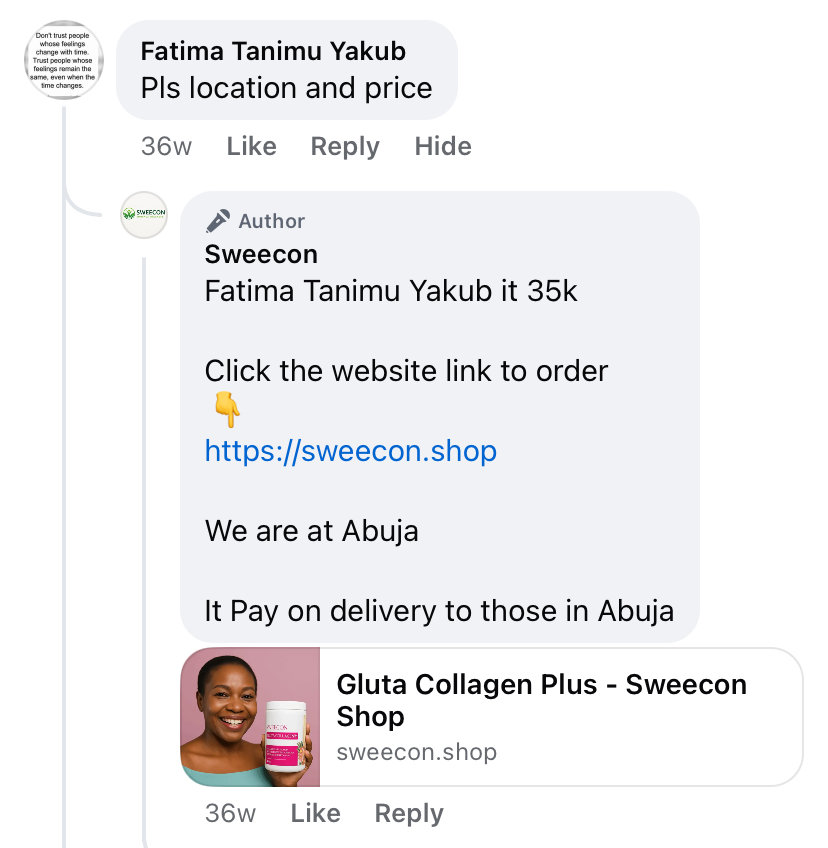This screenshot has height=848, width=828.
Task: Reply to Sweecon's author comment
Action: point(409,813)
